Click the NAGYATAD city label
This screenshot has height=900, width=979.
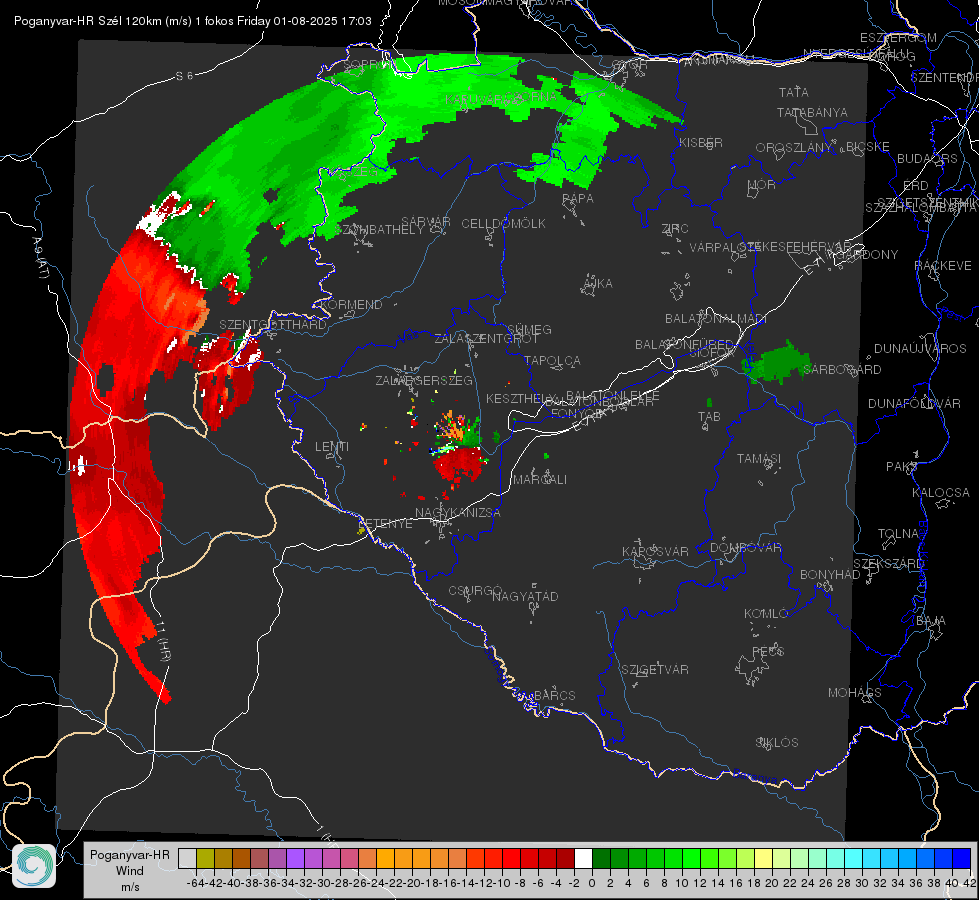[525, 596]
